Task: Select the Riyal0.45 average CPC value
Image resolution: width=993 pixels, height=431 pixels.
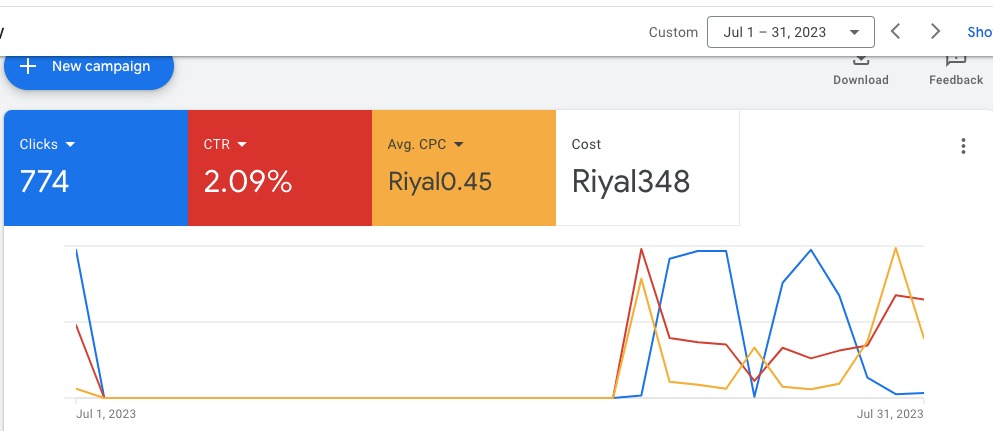Action: point(439,182)
